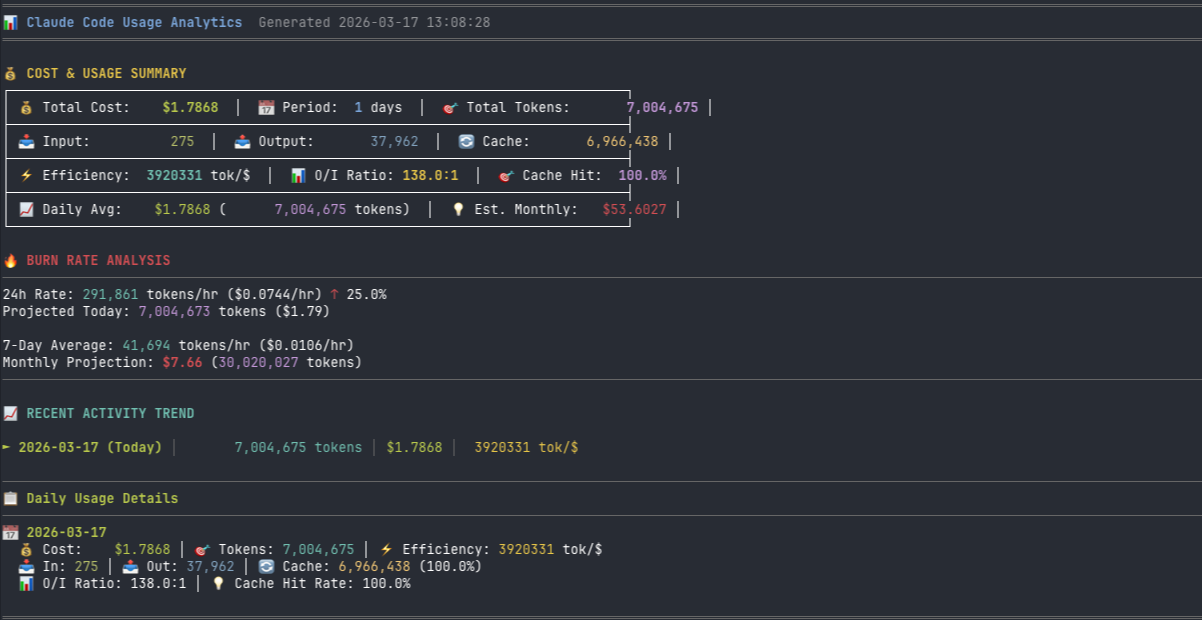The height and width of the screenshot is (620, 1202).
Task: Click the outbox tray icon beside Out: 37,962
Action: click(130, 567)
